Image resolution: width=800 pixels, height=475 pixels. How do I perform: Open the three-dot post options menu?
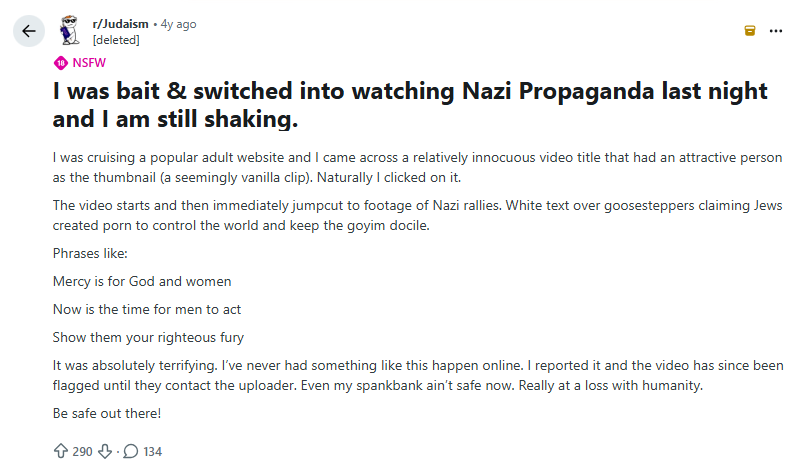point(776,31)
